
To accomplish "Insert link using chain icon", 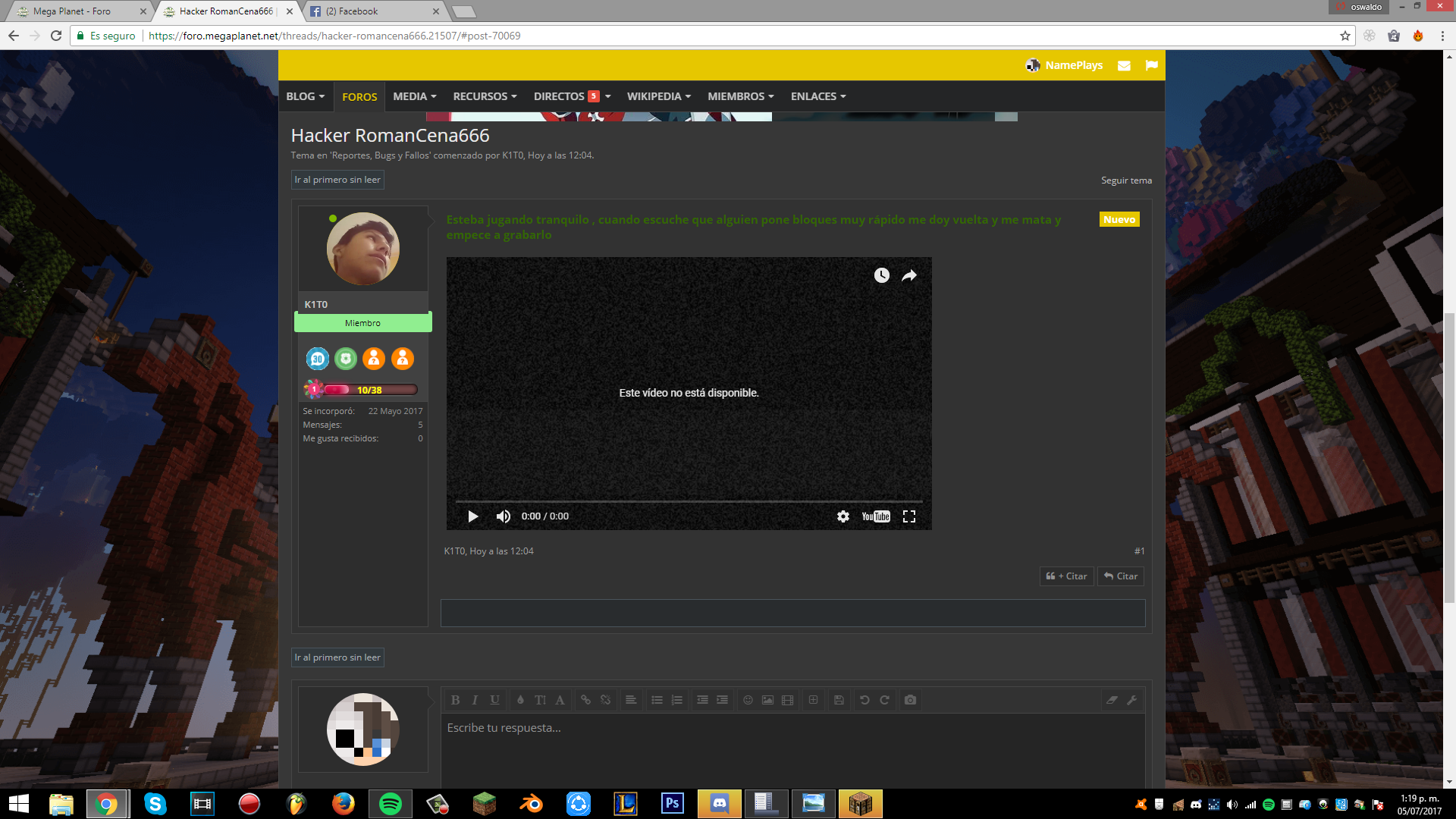I will pos(585,700).
